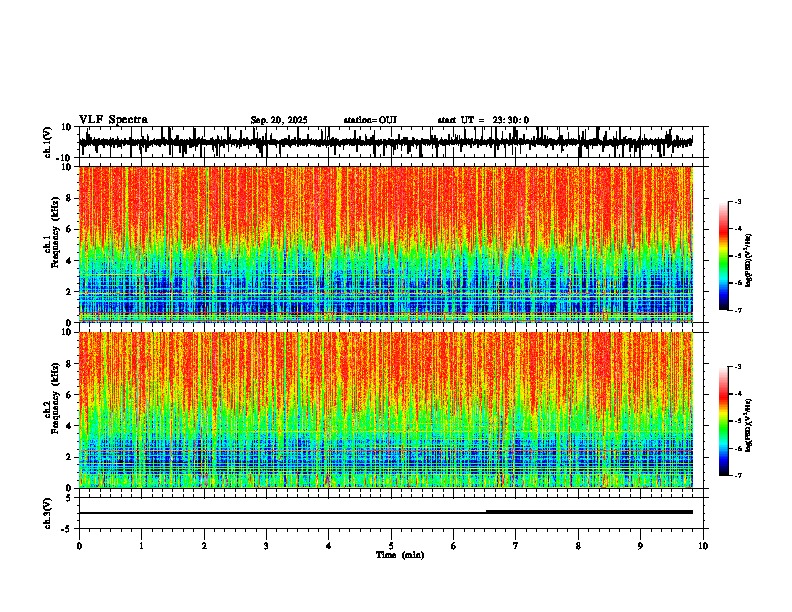Click time axis tick label "3"

[x=266, y=546]
